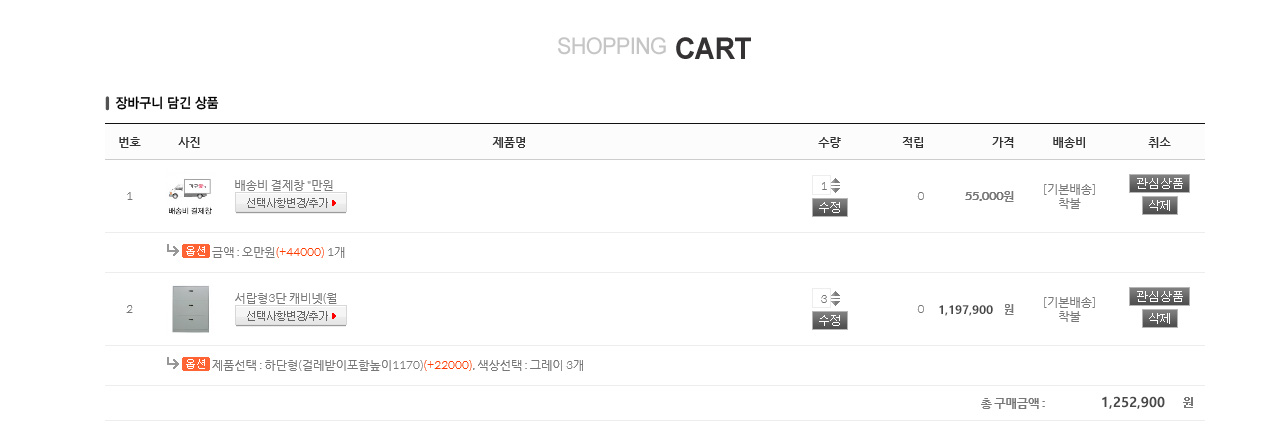Click 수정 button for the cabinet item
The width and height of the screenshot is (1278, 431).
pos(829,320)
